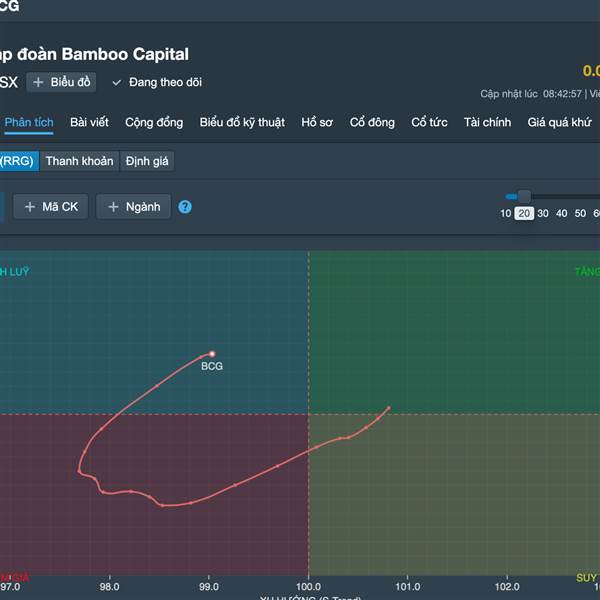Viewport: 600px width, 600px height.
Task: Click the 101.0 x-axis tick label
Action: coord(408,587)
